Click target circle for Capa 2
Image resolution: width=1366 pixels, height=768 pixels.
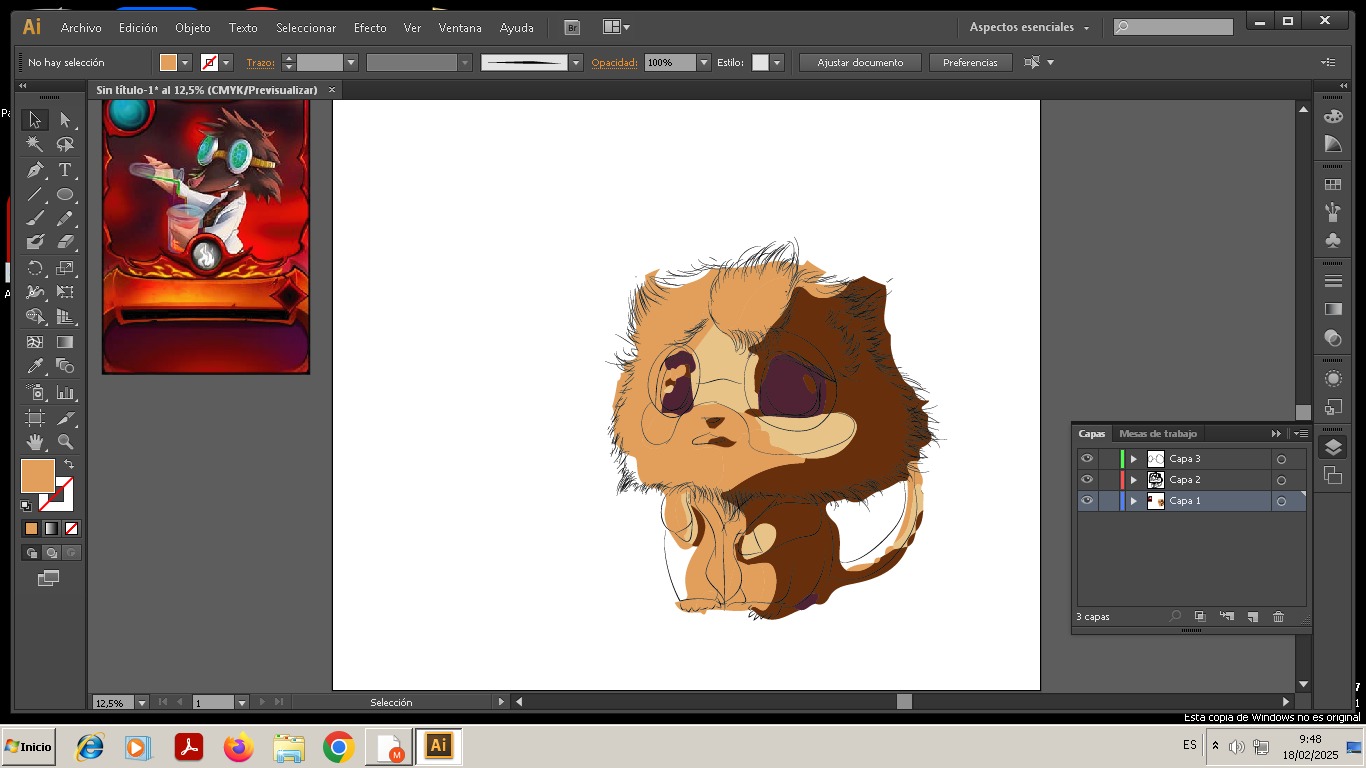1281,480
